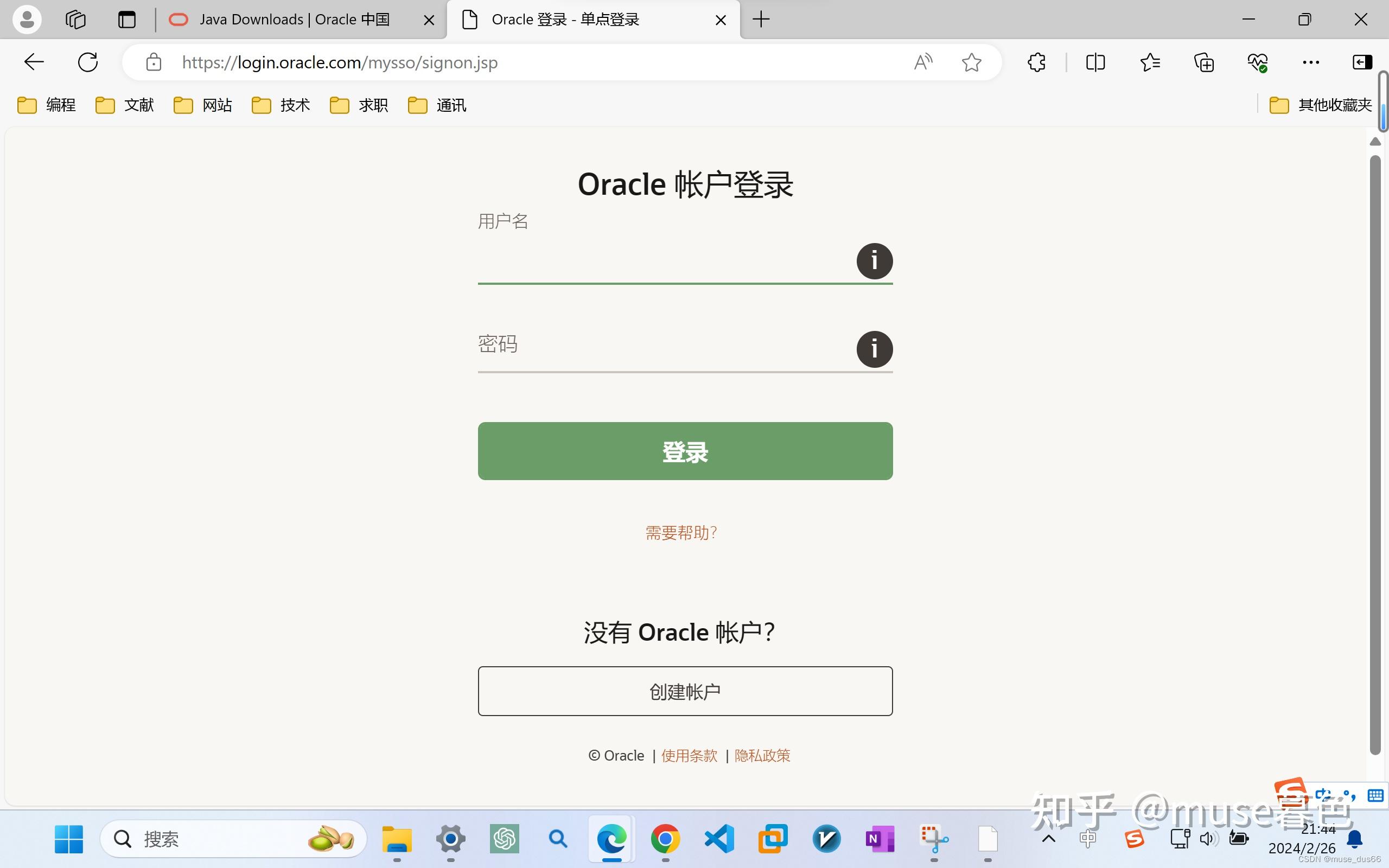Image resolution: width=1389 pixels, height=868 pixels.
Task: Switch the input method via the 中 indicator
Action: (x=1088, y=839)
